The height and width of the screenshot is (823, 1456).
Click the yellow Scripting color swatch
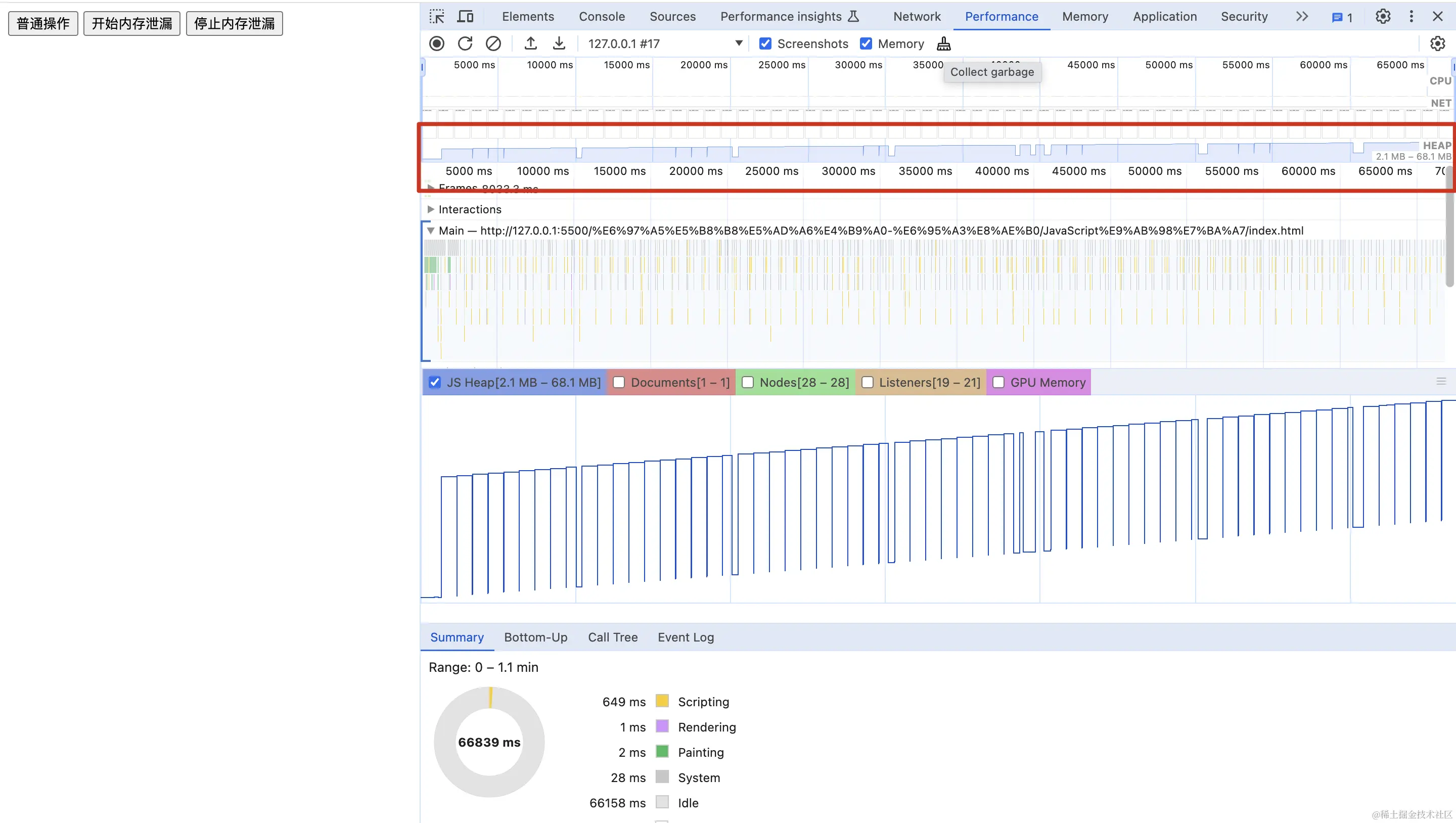point(662,702)
